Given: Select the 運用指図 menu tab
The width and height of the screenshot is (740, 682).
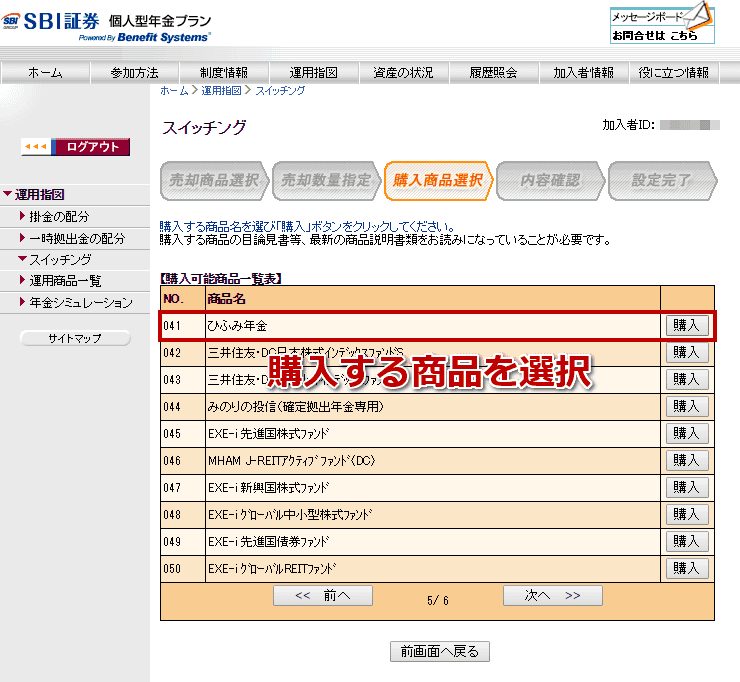Looking at the screenshot, I should tap(314, 73).
